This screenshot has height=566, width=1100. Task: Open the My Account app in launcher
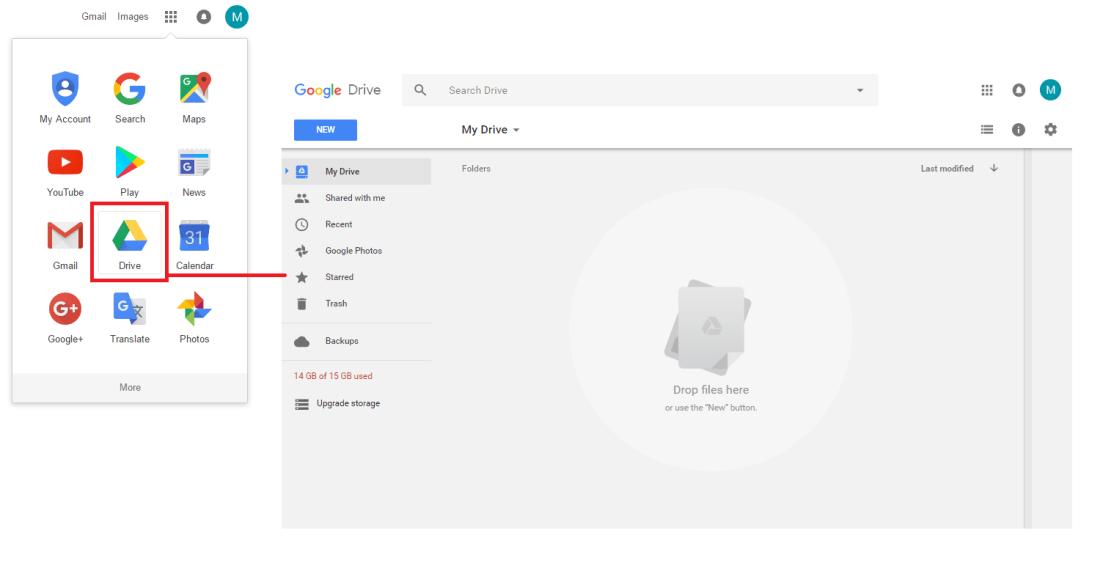[x=65, y=97]
